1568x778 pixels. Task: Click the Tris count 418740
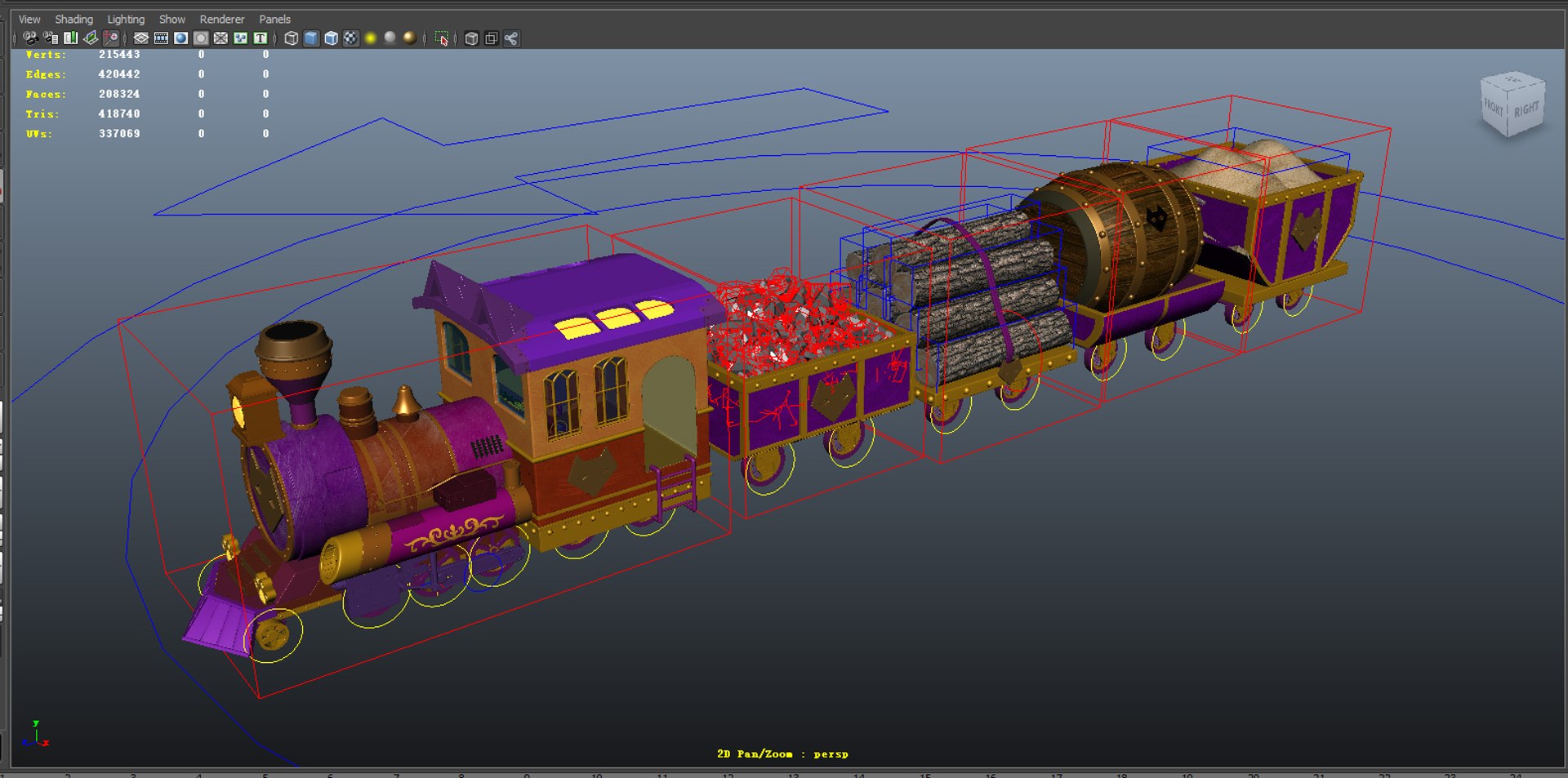[x=119, y=113]
